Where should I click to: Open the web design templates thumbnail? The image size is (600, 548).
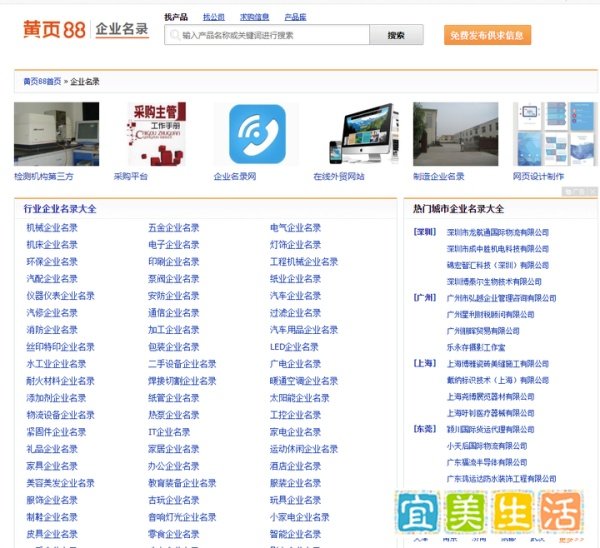(x=555, y=134)
